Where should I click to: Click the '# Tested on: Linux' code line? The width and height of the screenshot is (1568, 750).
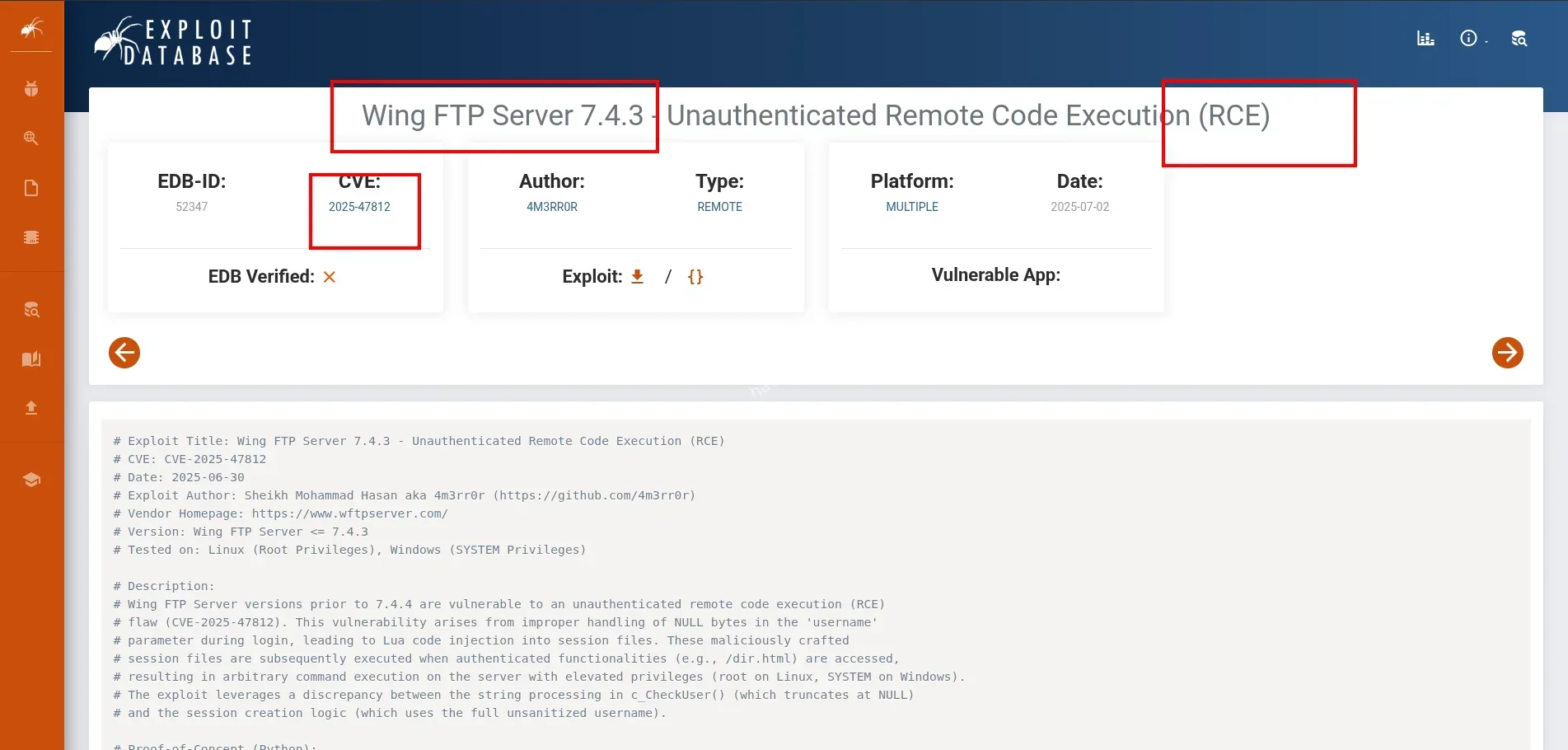pyautogui.click(x=349, y=550)
